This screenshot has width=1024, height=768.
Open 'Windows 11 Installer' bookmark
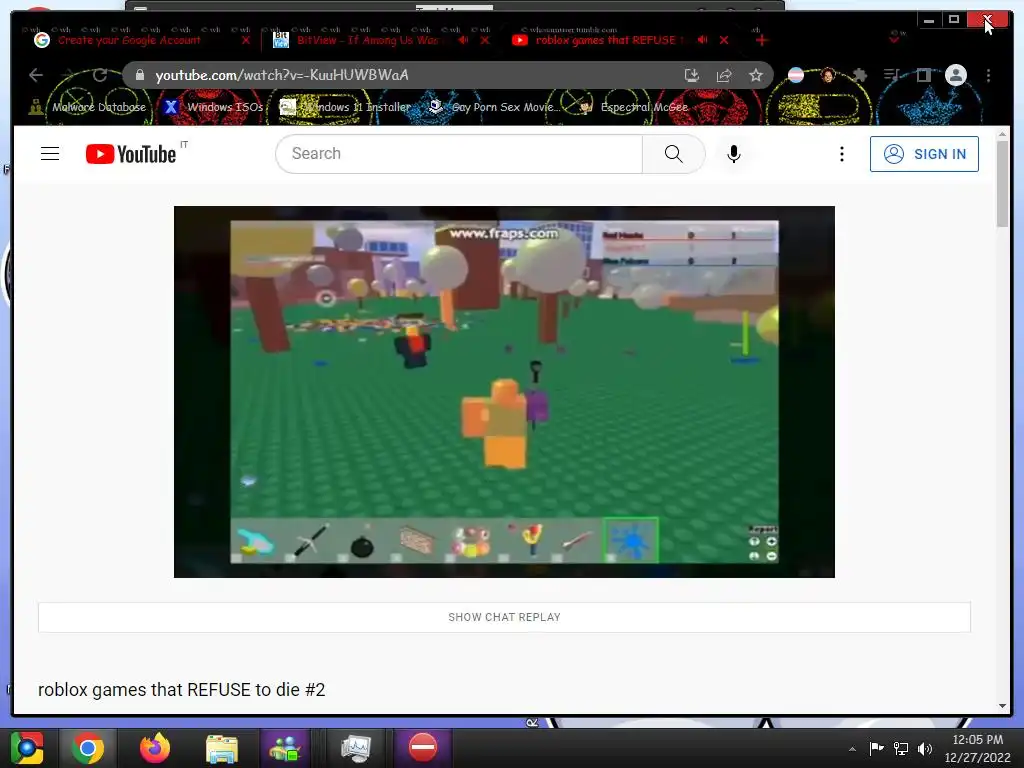pyautogui.click(x=345, y=107)
